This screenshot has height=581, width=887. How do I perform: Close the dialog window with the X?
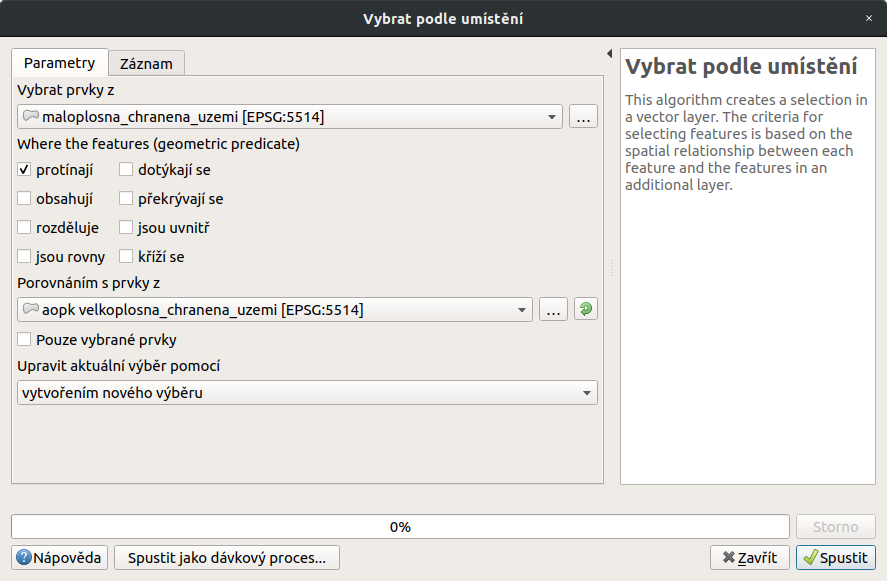tap(869, 18)
